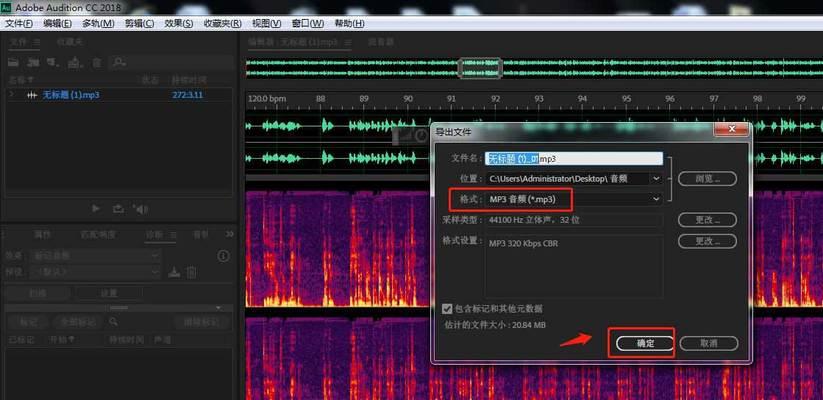Image resolution: width=823 pixels, height=400 pixels.
Task: Open the 帮助(H) menu
Action: point(349,24)
